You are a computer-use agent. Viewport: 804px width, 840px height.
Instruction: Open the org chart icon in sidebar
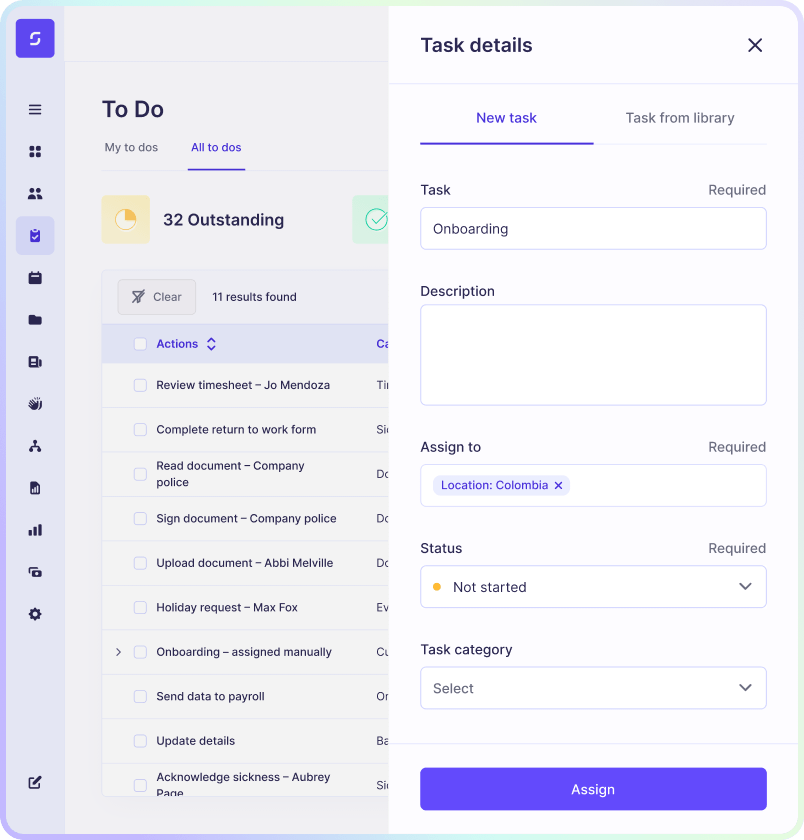pos(35,446)
